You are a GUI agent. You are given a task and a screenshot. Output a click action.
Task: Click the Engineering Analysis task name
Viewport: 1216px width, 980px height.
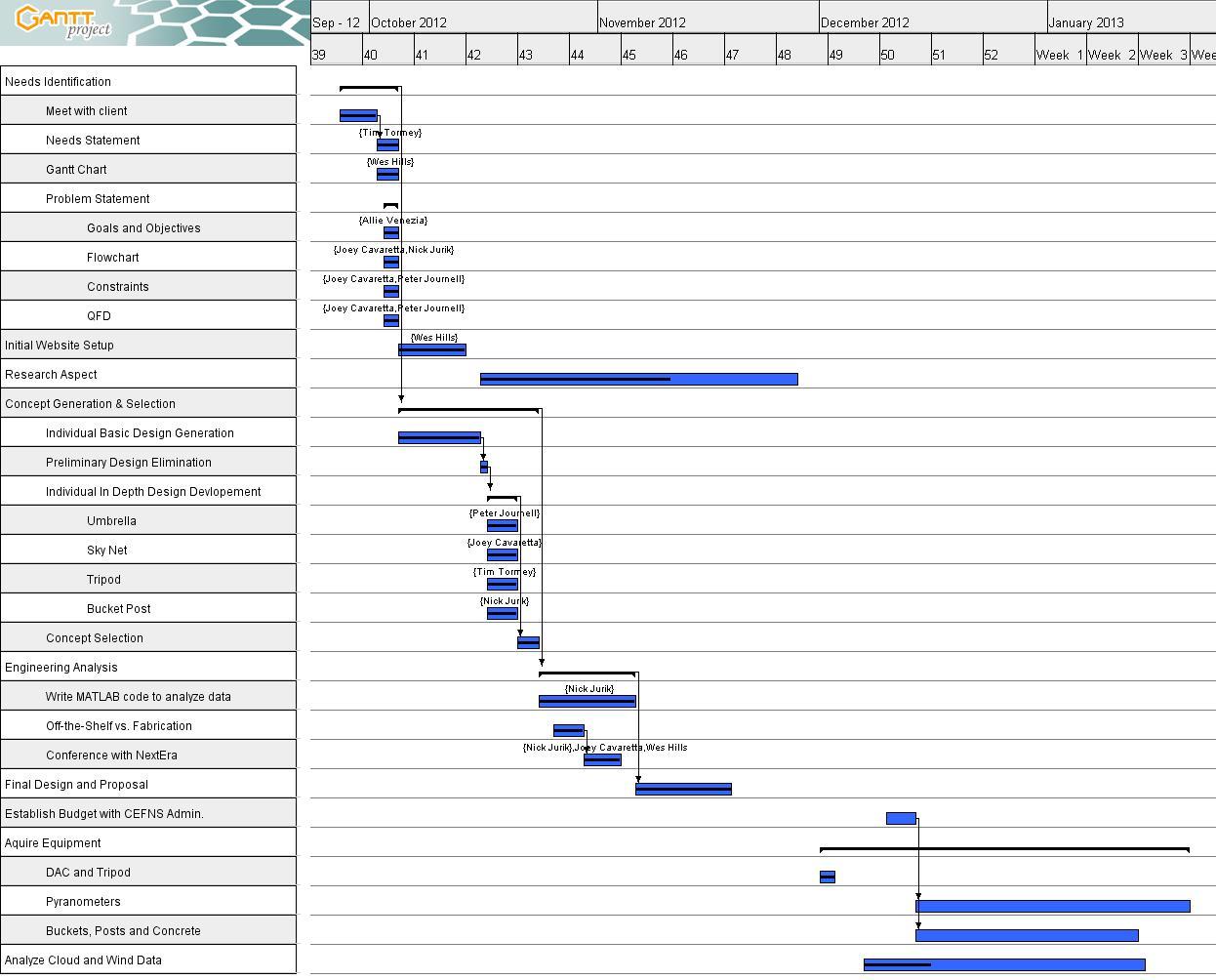click(x=61, y=668)
